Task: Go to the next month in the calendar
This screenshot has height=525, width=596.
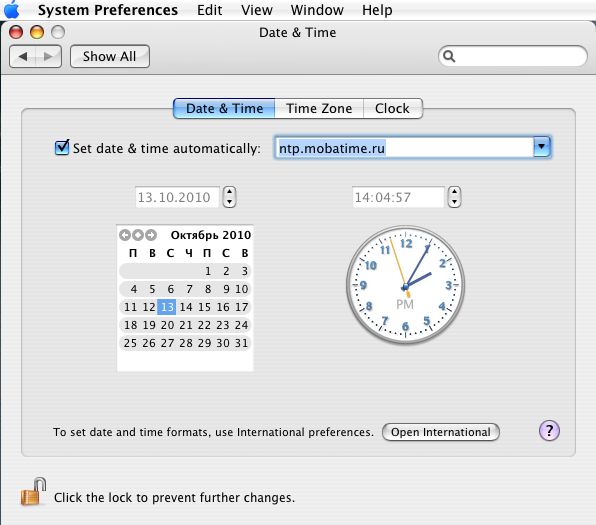Action: [x=151, y=235]
